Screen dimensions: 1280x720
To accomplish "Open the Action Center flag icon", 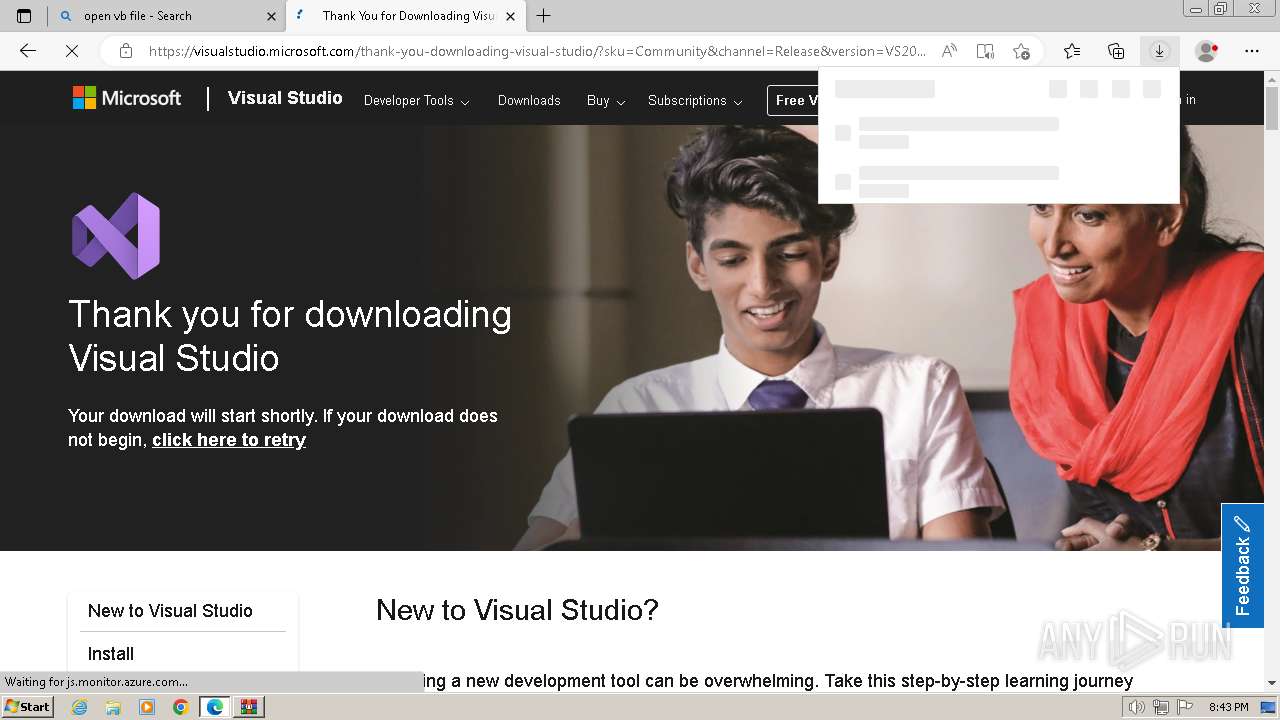I will tap(1183, 707).
